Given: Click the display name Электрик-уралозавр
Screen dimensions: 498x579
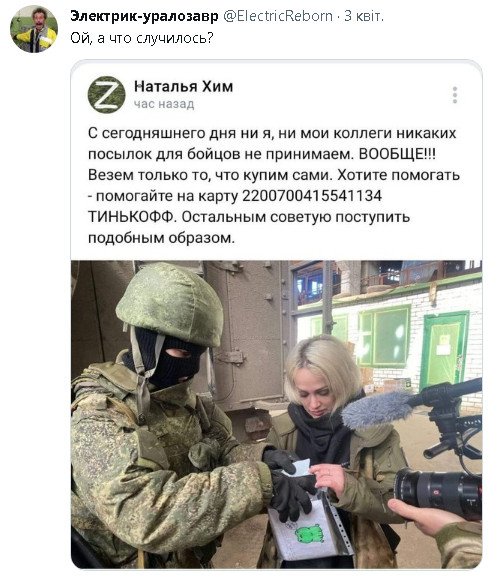Looking at the screenshot, I should (144, 16).
